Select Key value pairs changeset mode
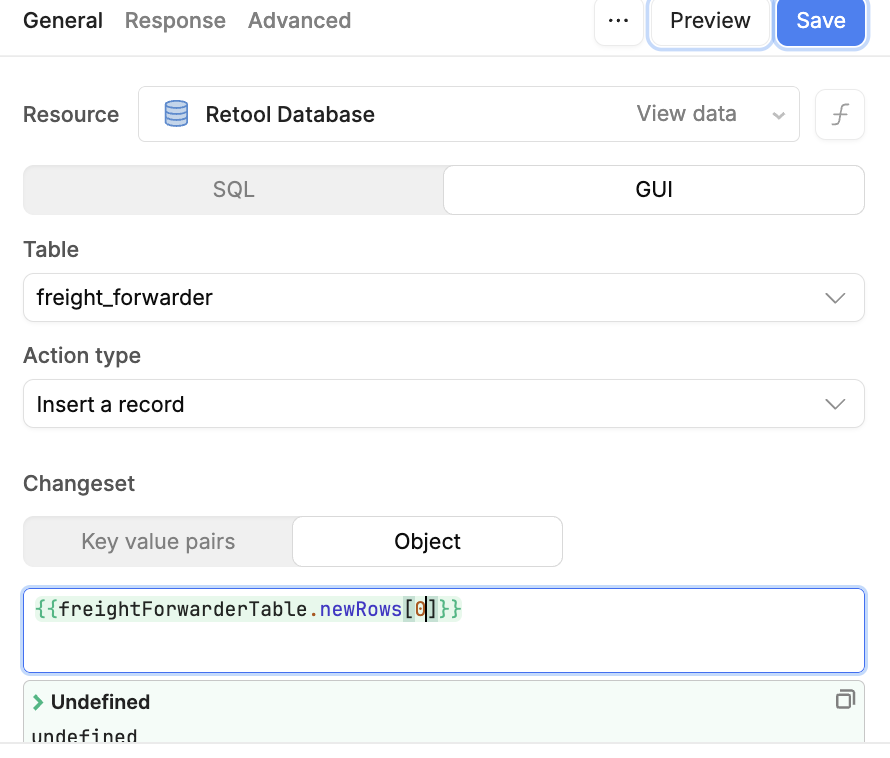This screenshot has height=758, width=890. (x=158, y=541)
